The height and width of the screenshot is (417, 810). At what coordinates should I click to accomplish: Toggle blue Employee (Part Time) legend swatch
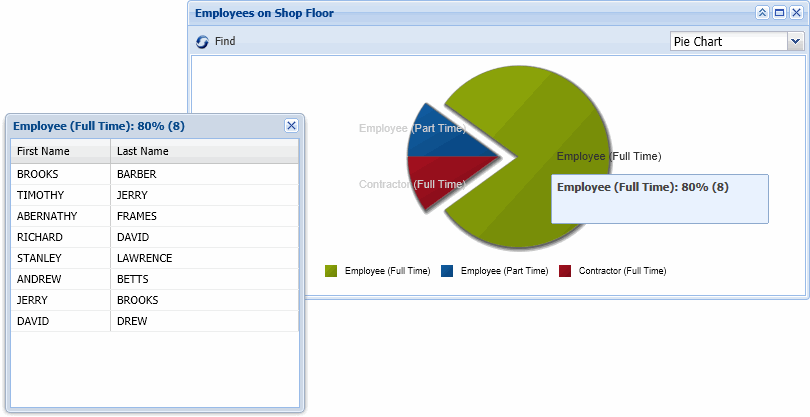pos(447,271)
